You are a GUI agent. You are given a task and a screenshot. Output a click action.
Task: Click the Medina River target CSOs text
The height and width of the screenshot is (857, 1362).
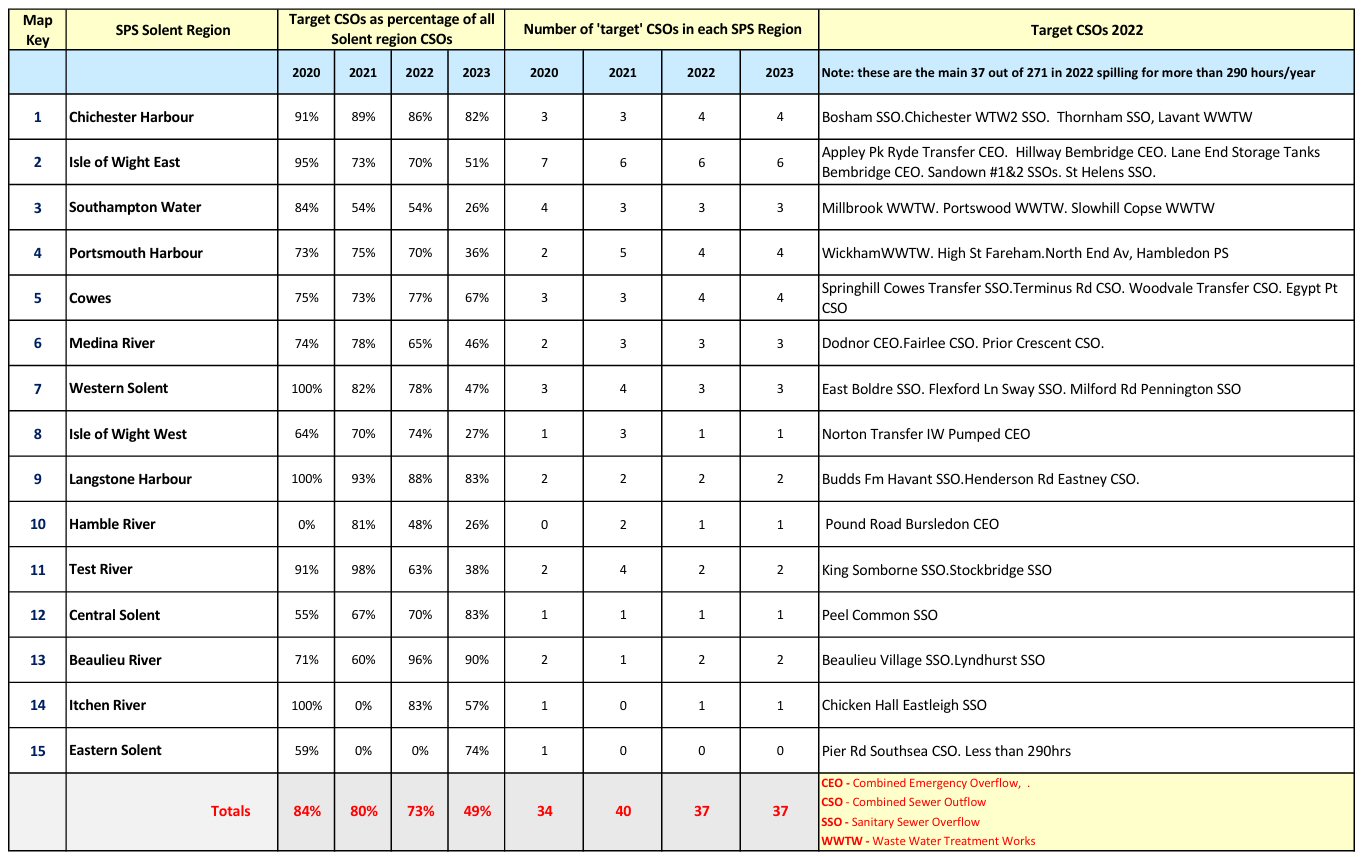pos(962,343)
